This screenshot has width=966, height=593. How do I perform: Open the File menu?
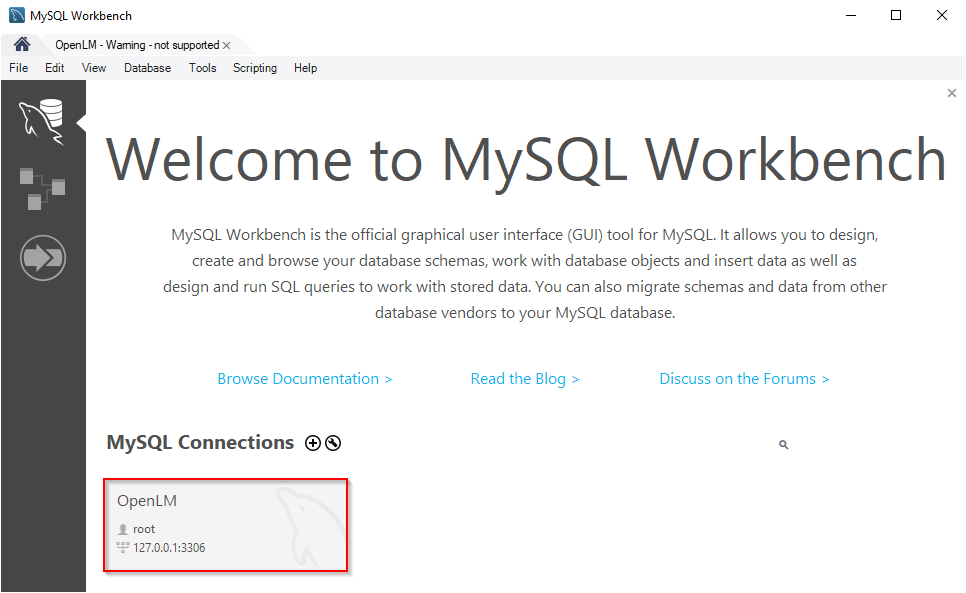(18, 68)
